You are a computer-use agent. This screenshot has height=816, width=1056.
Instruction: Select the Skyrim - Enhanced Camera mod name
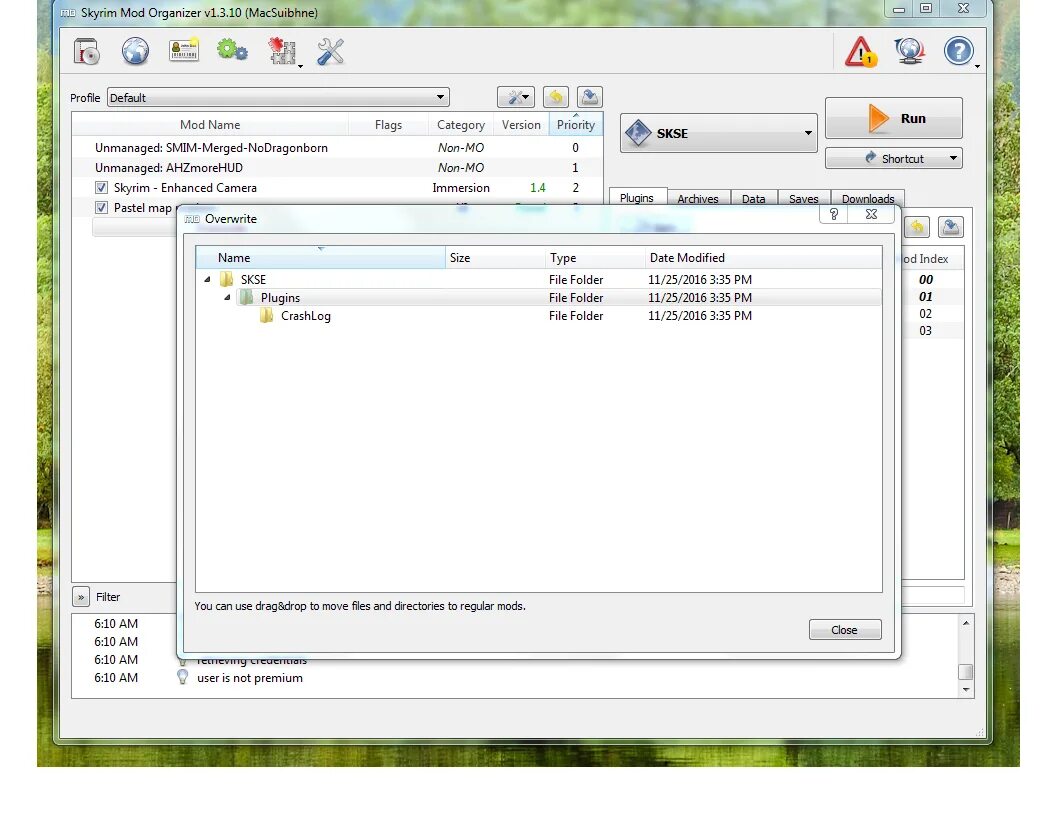click(185, 188)
